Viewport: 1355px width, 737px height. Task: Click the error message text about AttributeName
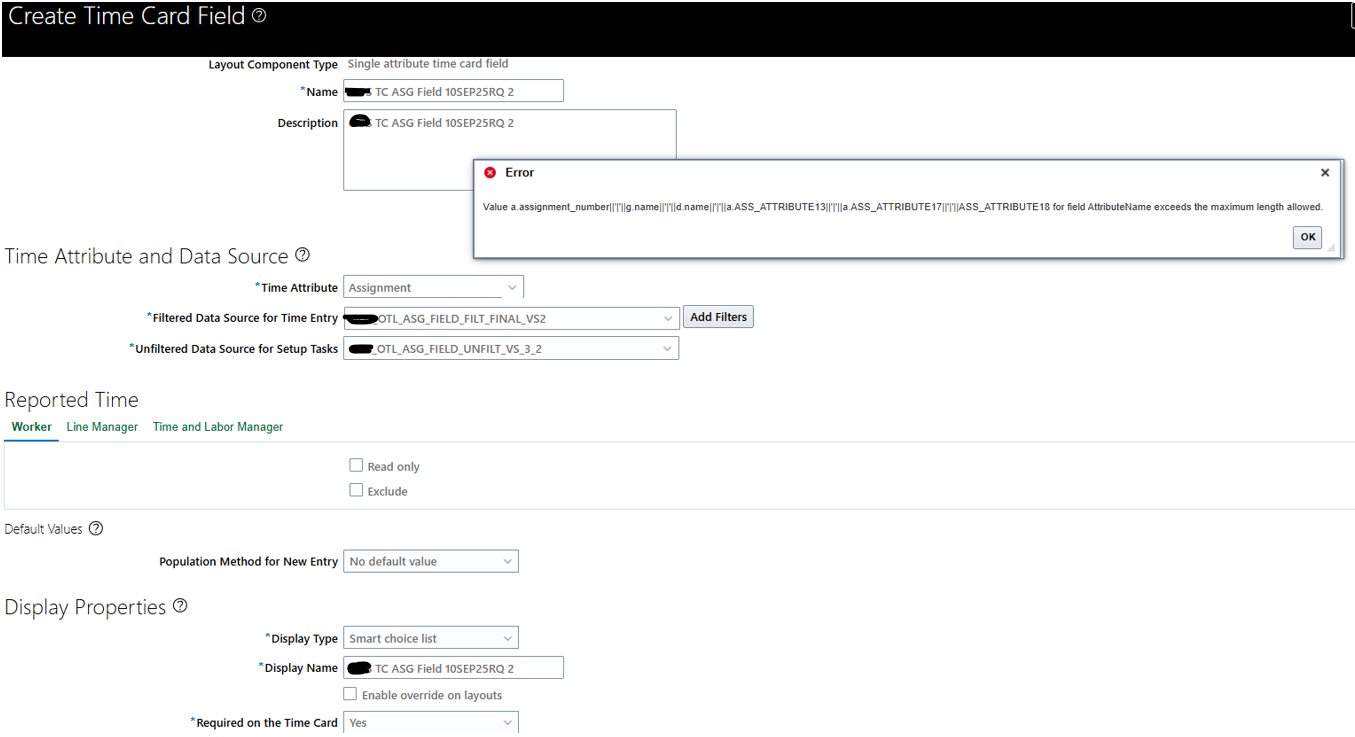click(903, 207)
